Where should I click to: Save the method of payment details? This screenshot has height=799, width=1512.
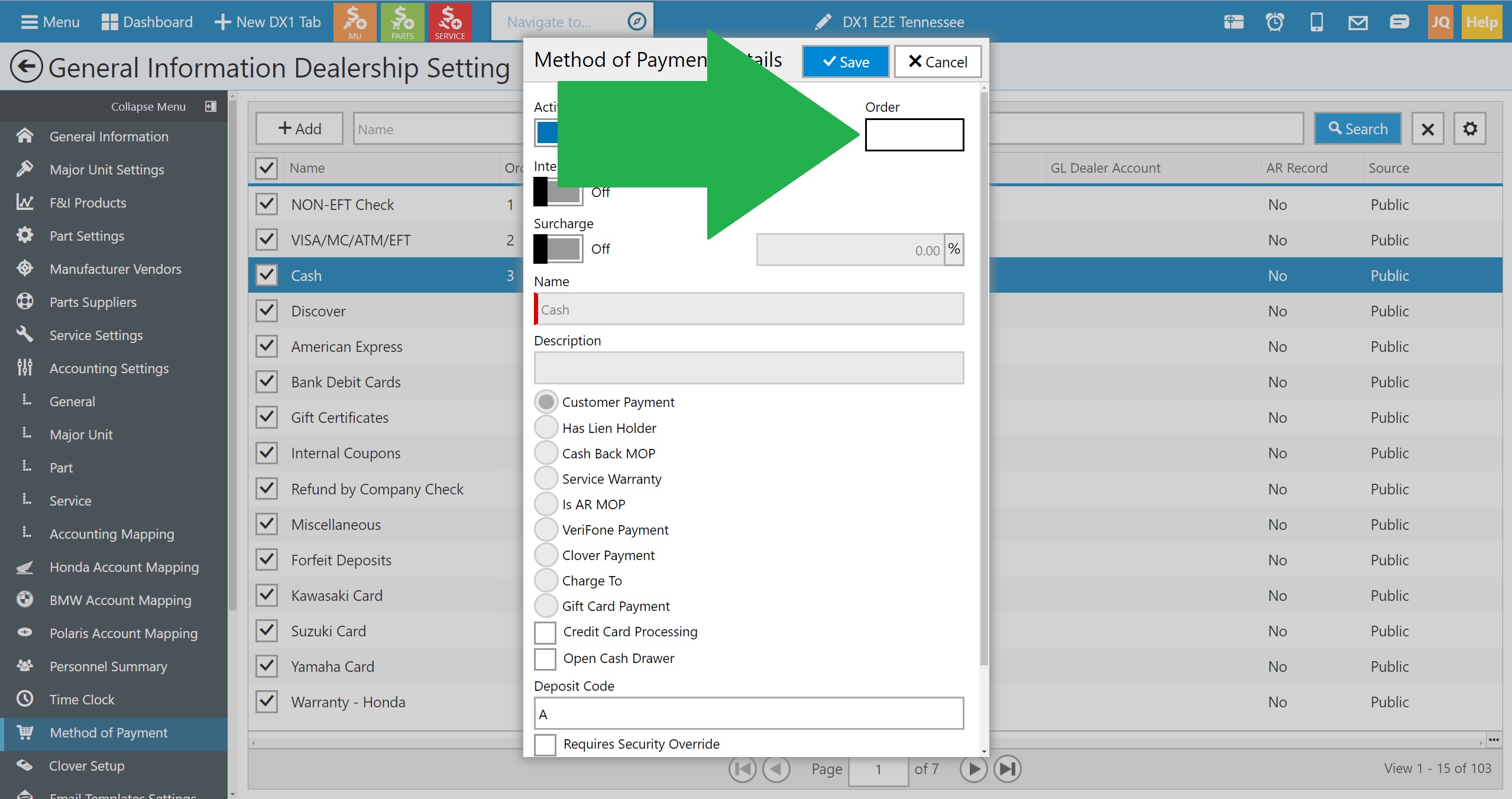coord(845,62)
